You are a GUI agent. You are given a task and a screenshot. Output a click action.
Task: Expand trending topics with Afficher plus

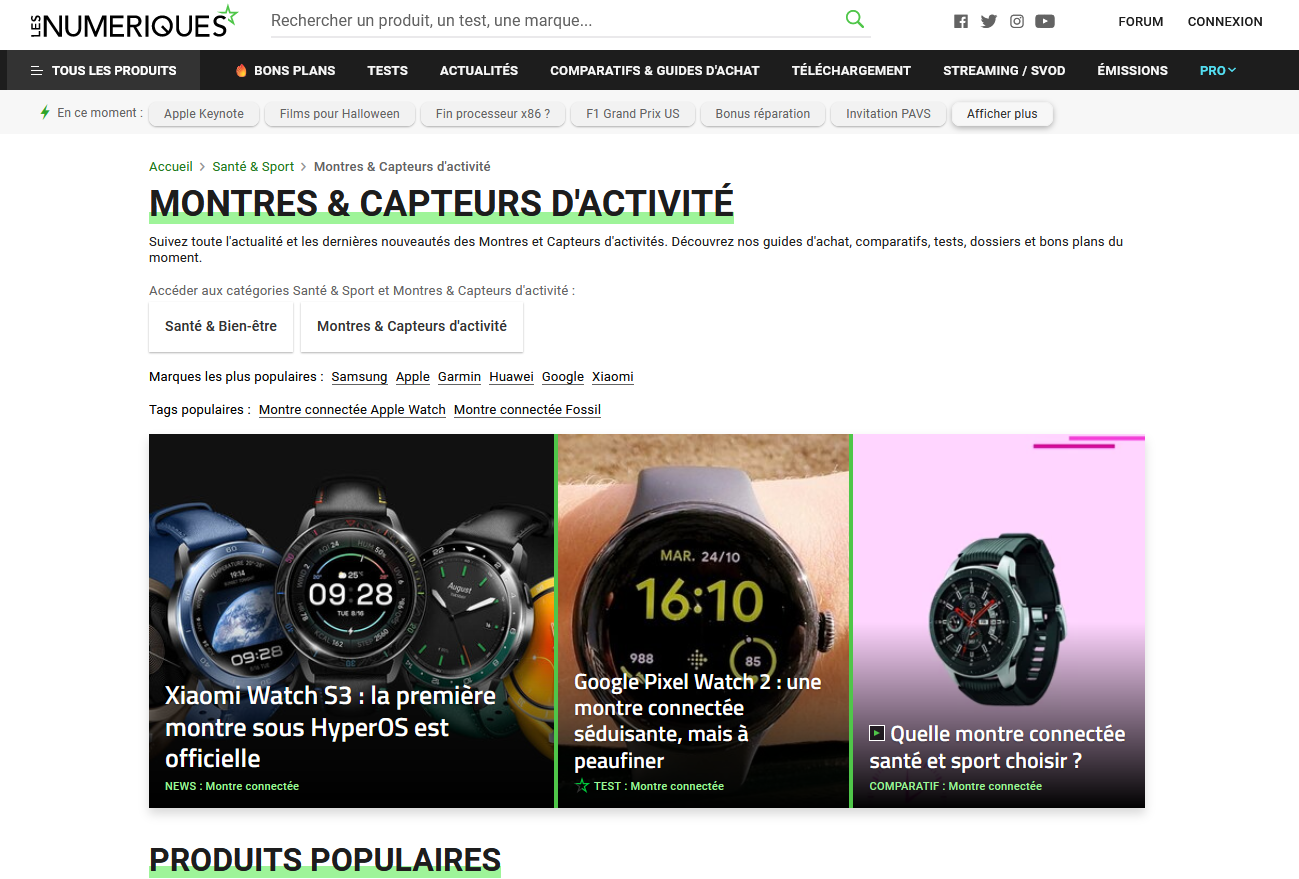tap(1002, 114)
